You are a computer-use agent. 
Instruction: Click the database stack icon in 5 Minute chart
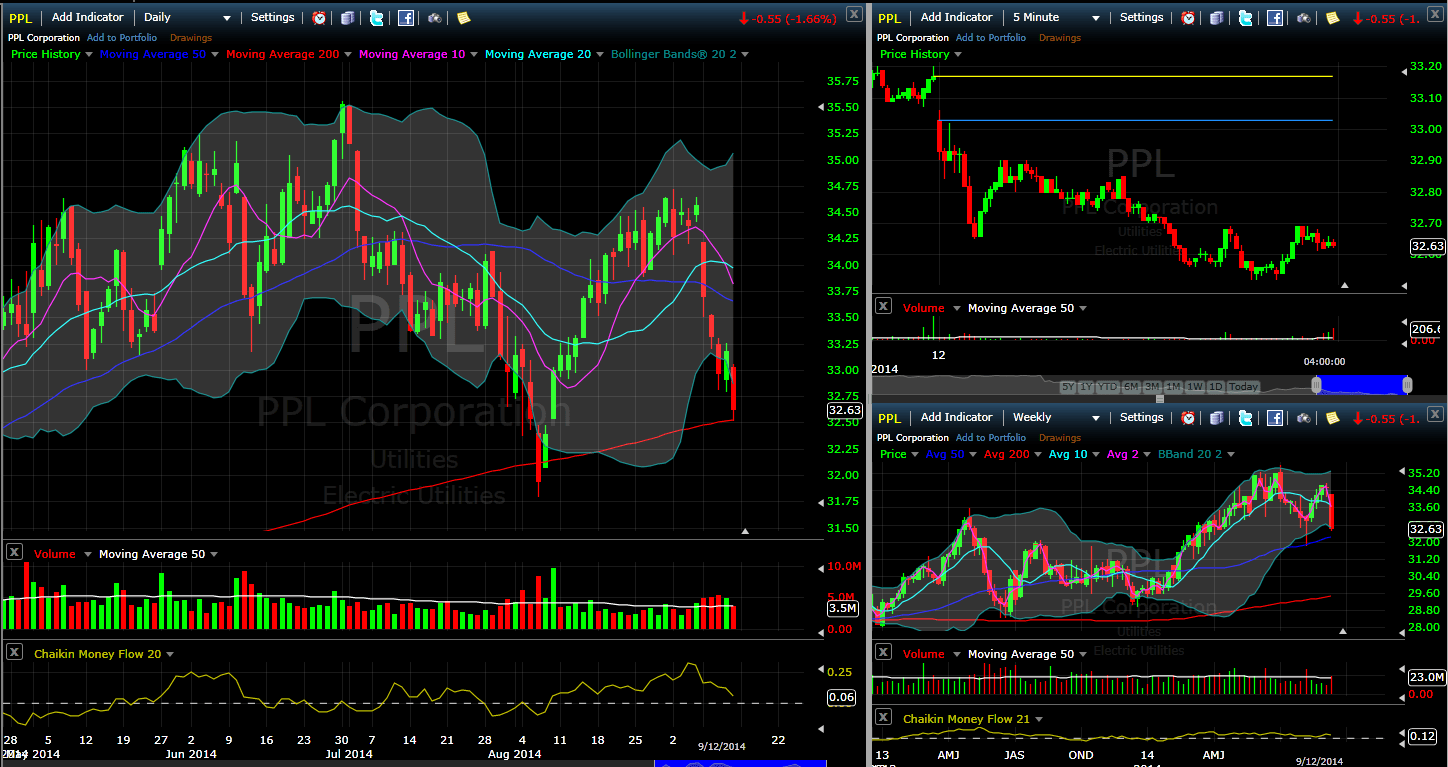point(1216,17)
